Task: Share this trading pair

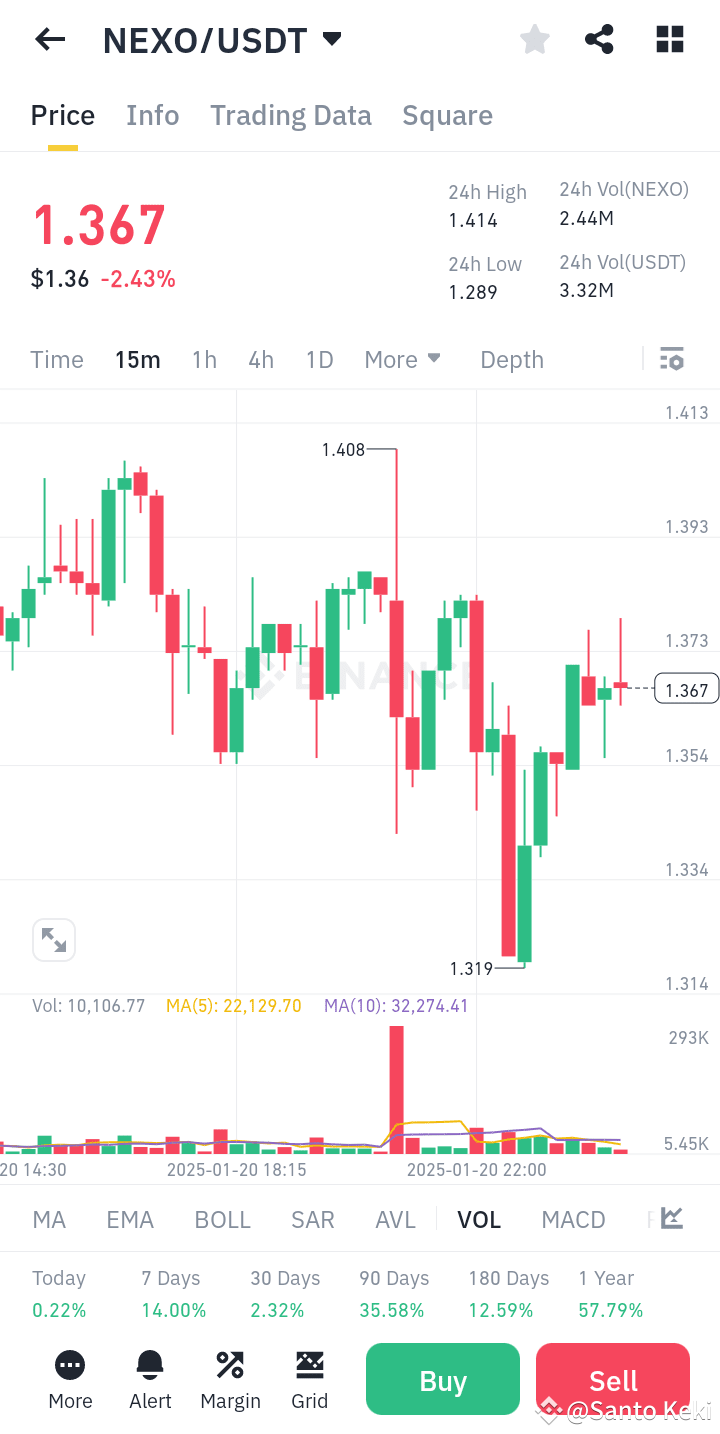Action: coord(599,39)
